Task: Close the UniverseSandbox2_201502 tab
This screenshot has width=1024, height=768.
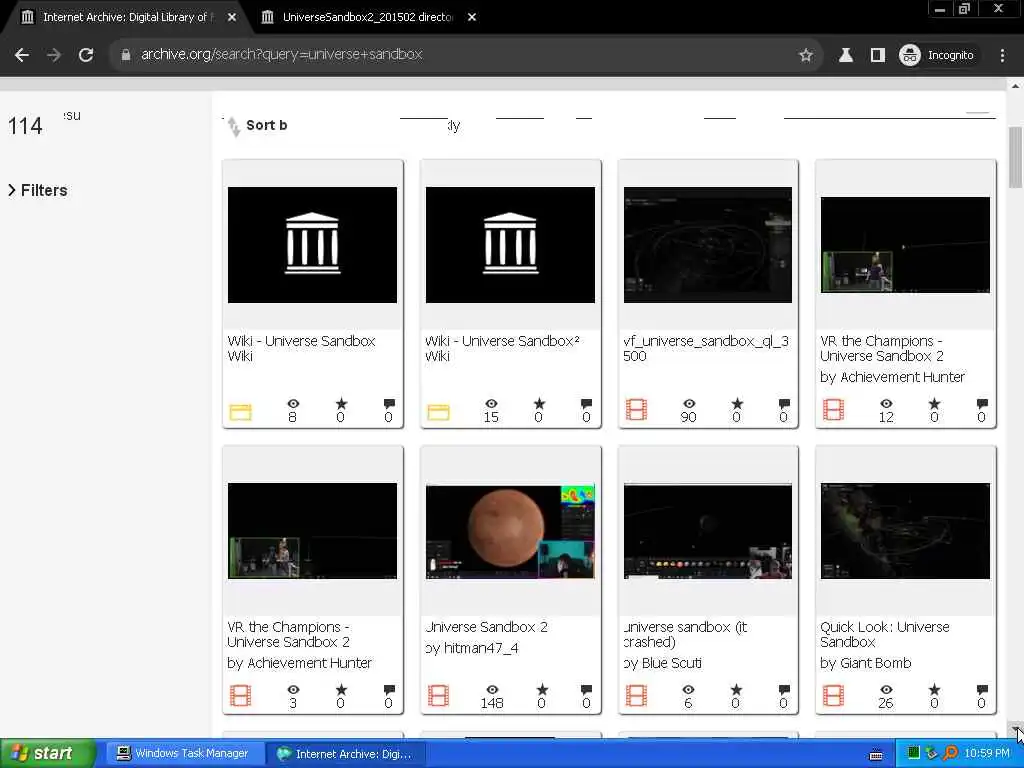Action: [472, 17]
